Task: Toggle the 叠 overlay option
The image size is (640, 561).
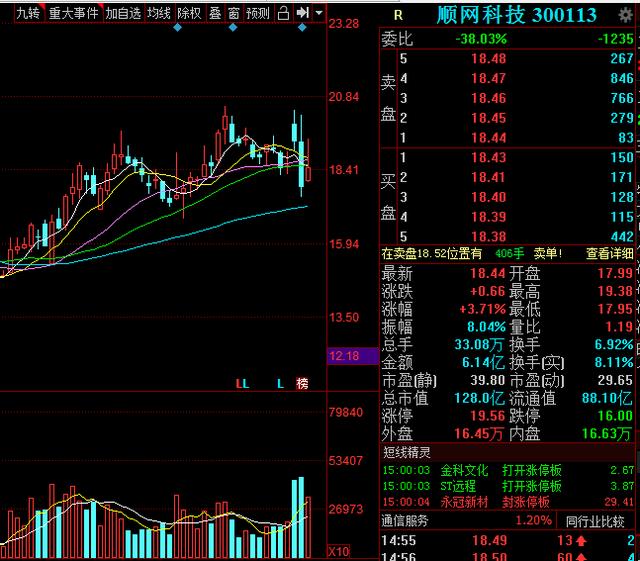Action: [215, 13]
